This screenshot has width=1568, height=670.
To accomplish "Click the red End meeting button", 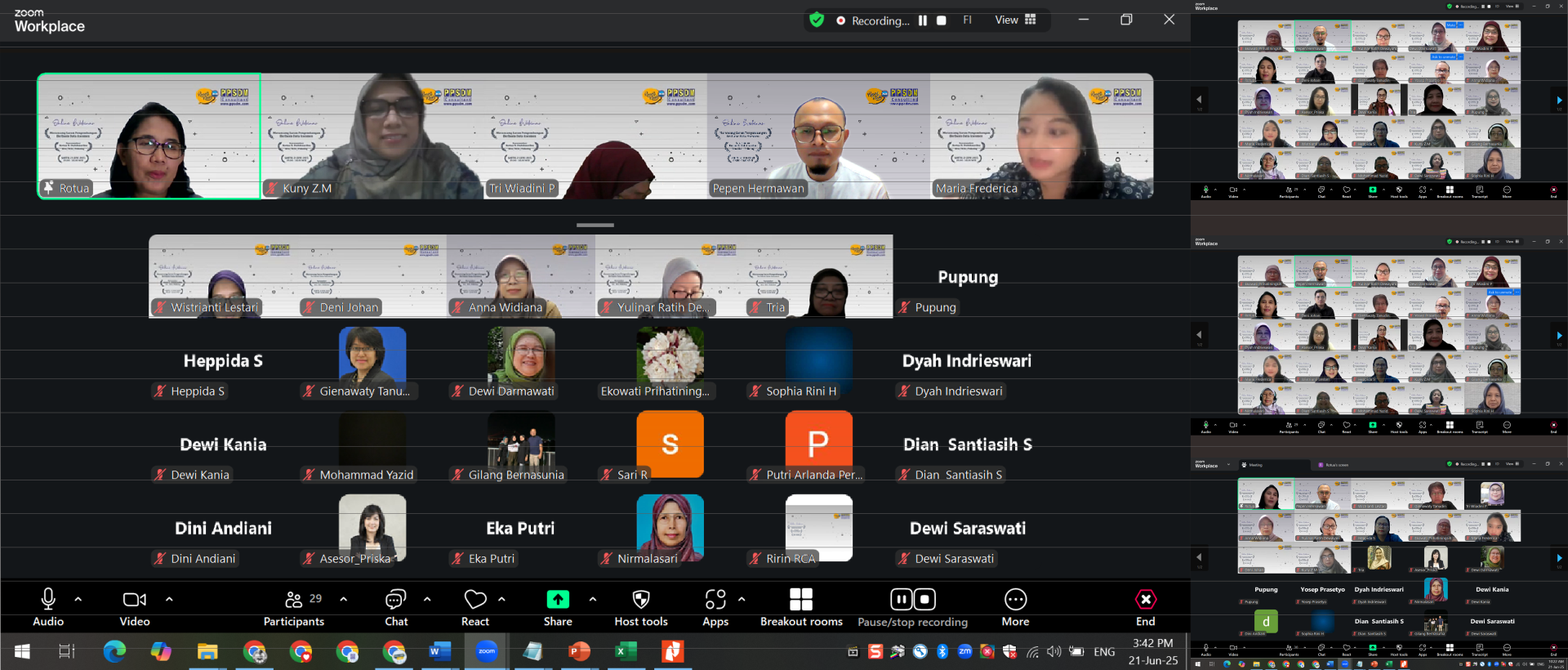I will 1146,608.
